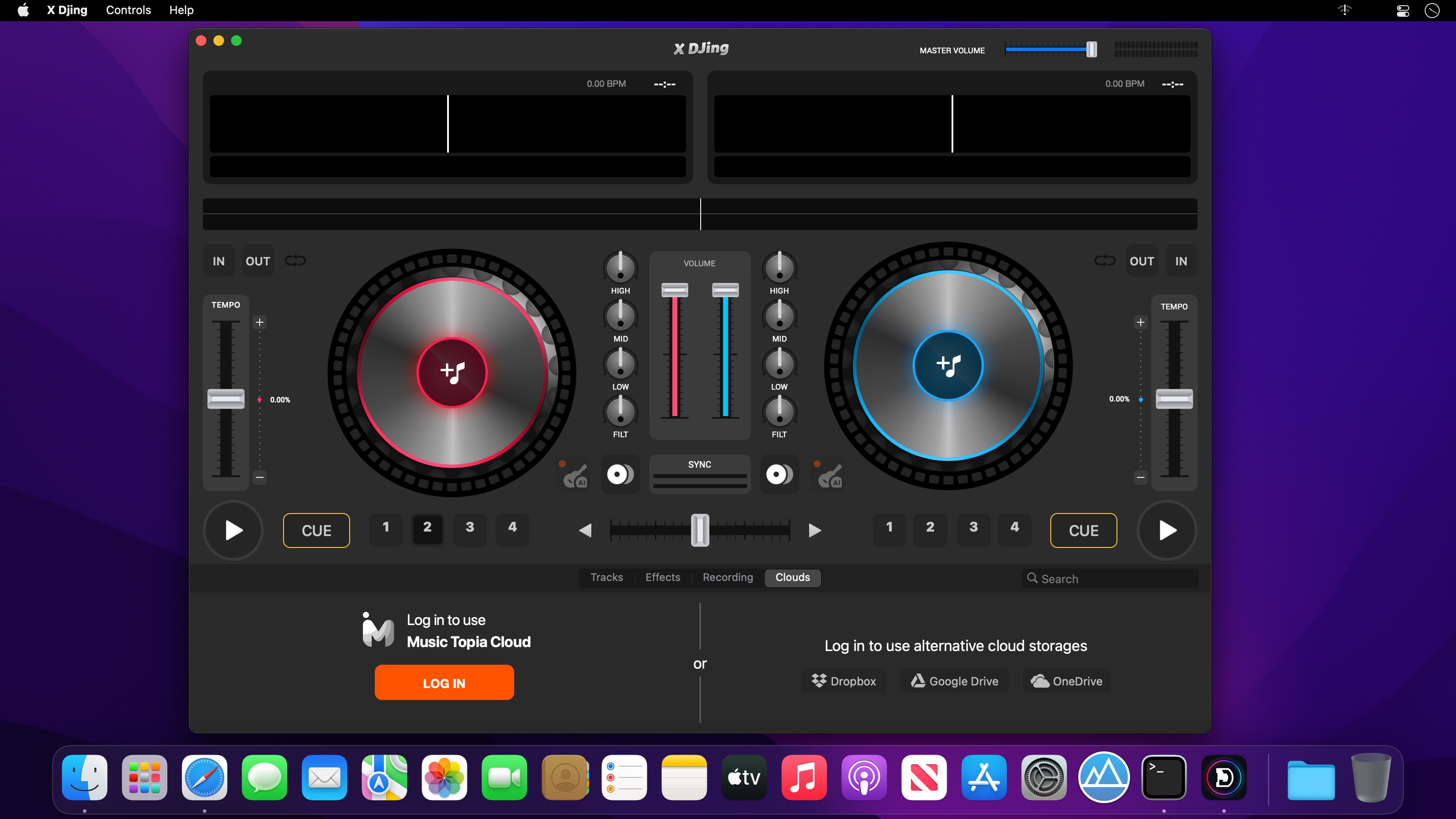Click the Search field
This screenshot has width=1456, height=819.
[x=1109, y=579]
